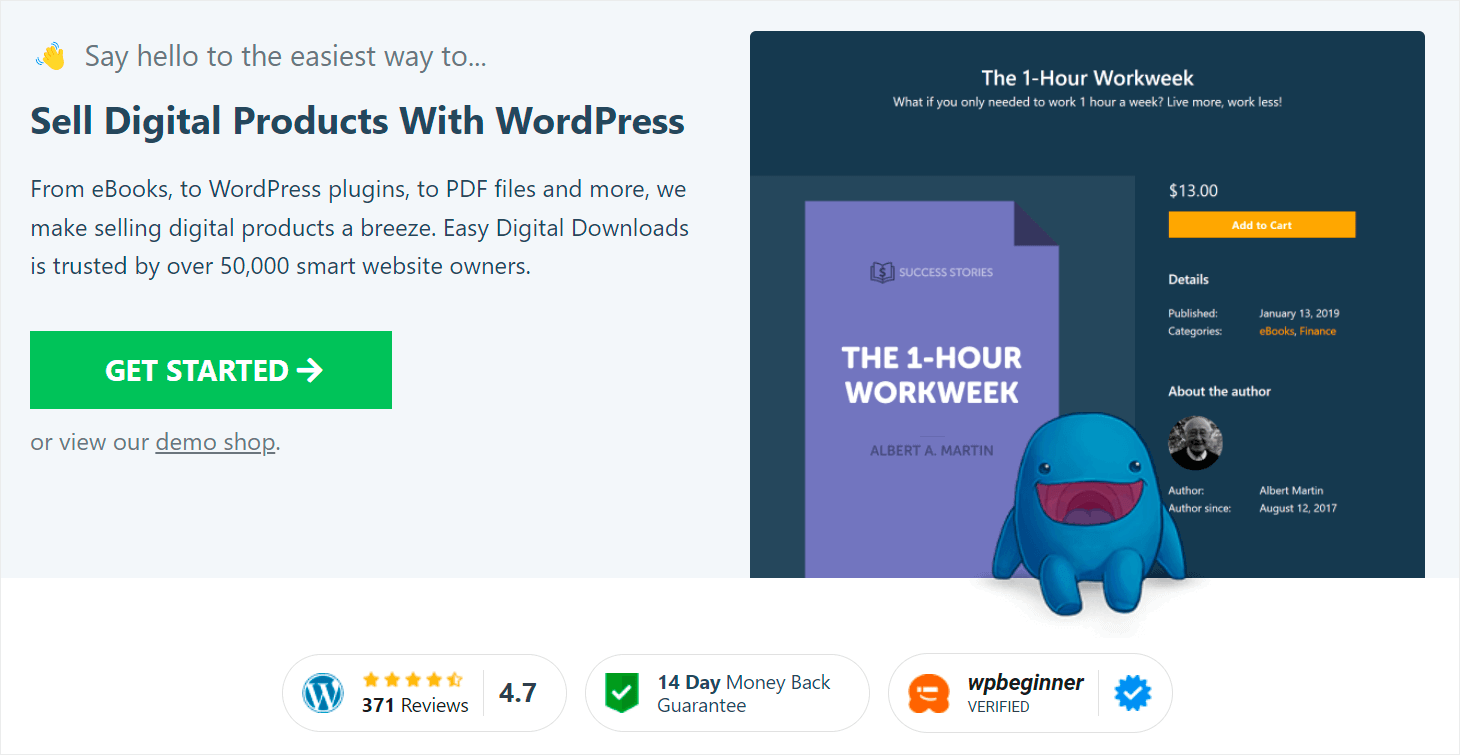Open the demo shop link
Image resolution: width=1460 pixels, height=755 pixels.
[215, 442]
